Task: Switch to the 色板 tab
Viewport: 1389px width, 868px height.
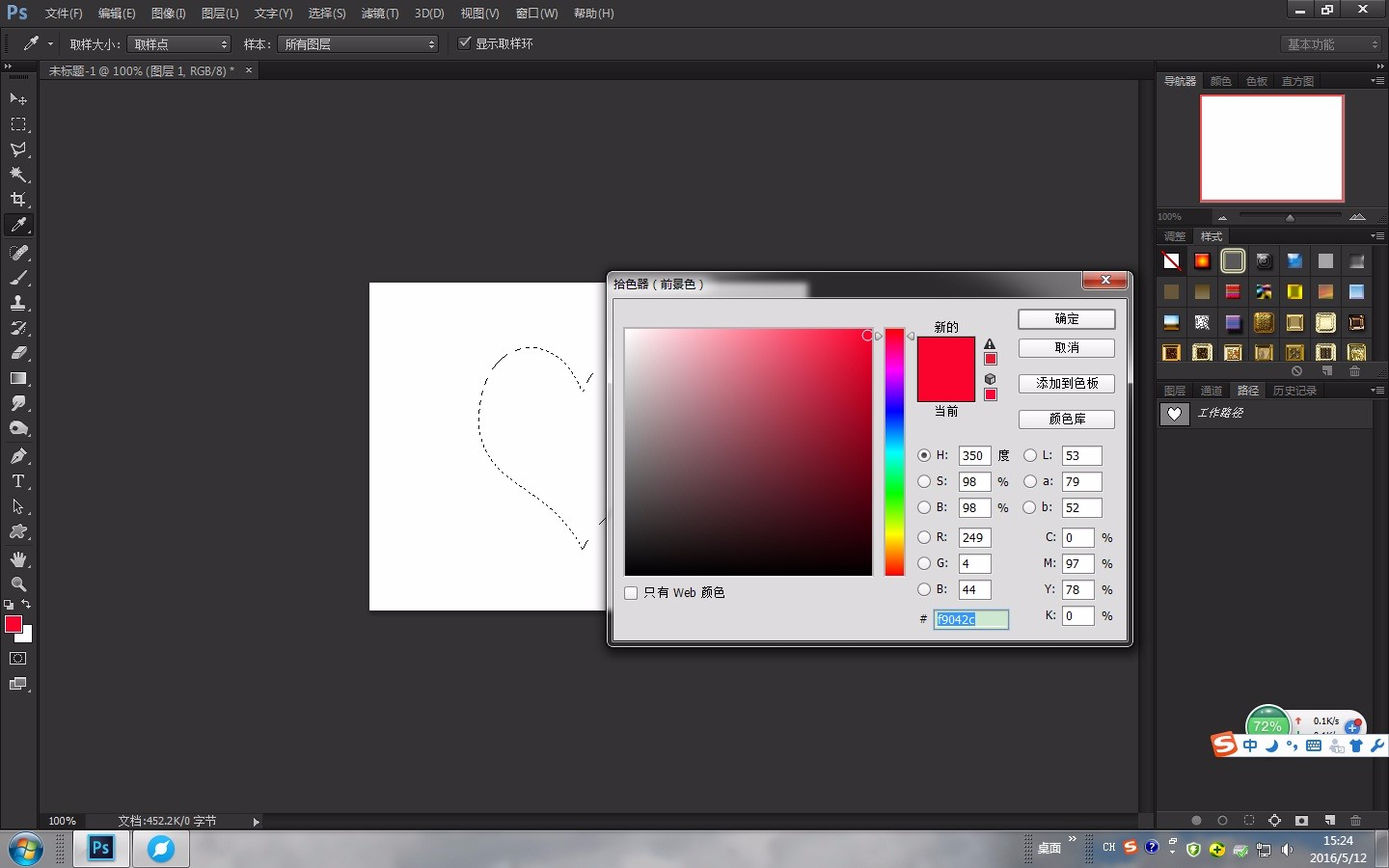Action: coord(1256,81)
